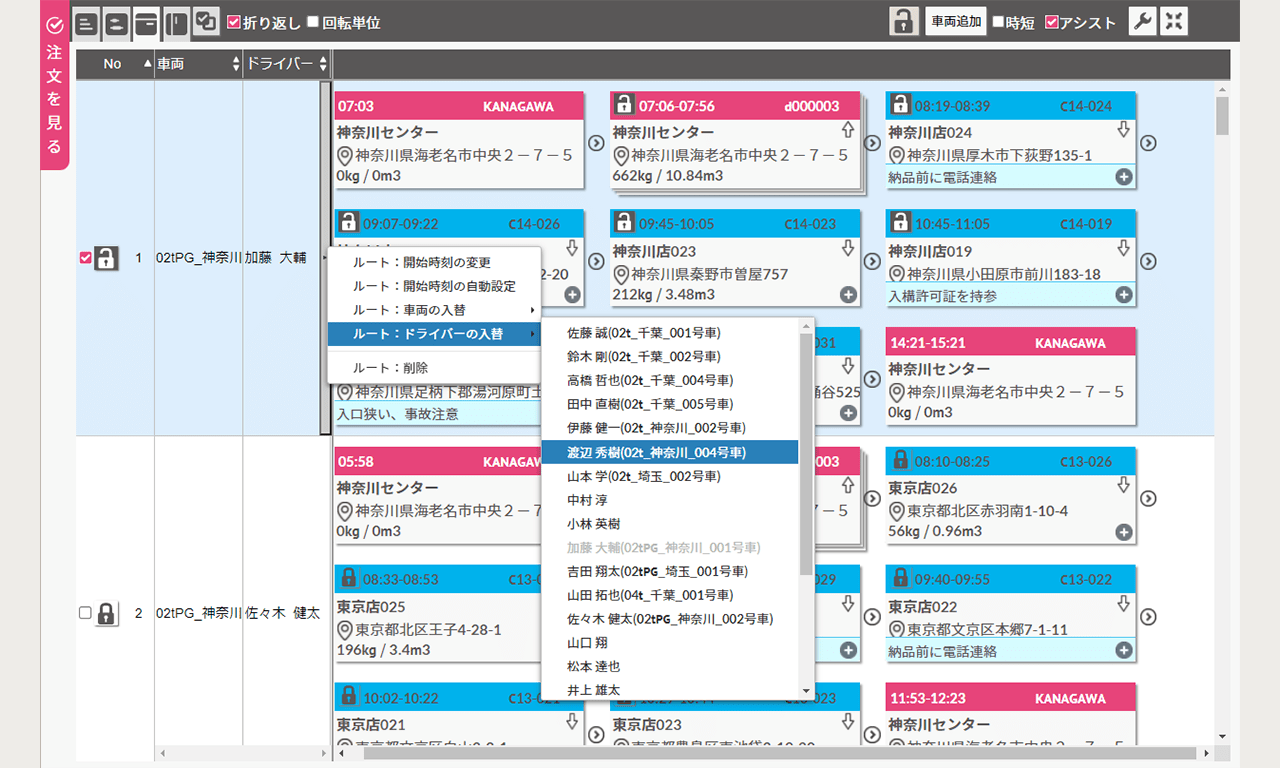
Task: Click the down arrow on 東京店026 card
Action: (x=1123, y=485)
